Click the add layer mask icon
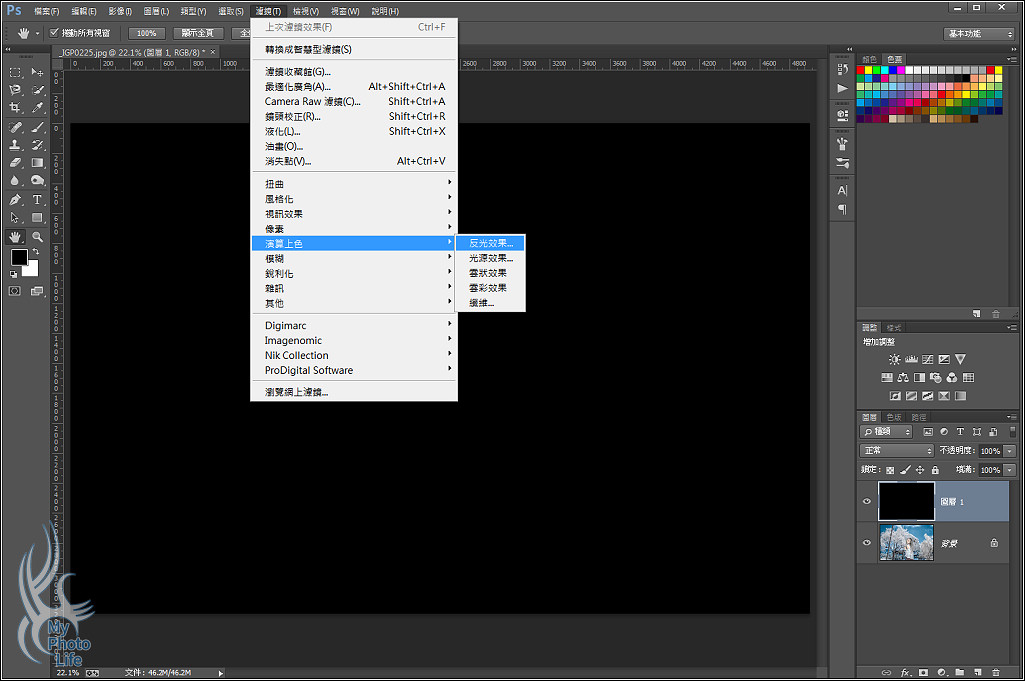Image resolution: width=1025 pixels, height=681 pixels. point(923,672)
